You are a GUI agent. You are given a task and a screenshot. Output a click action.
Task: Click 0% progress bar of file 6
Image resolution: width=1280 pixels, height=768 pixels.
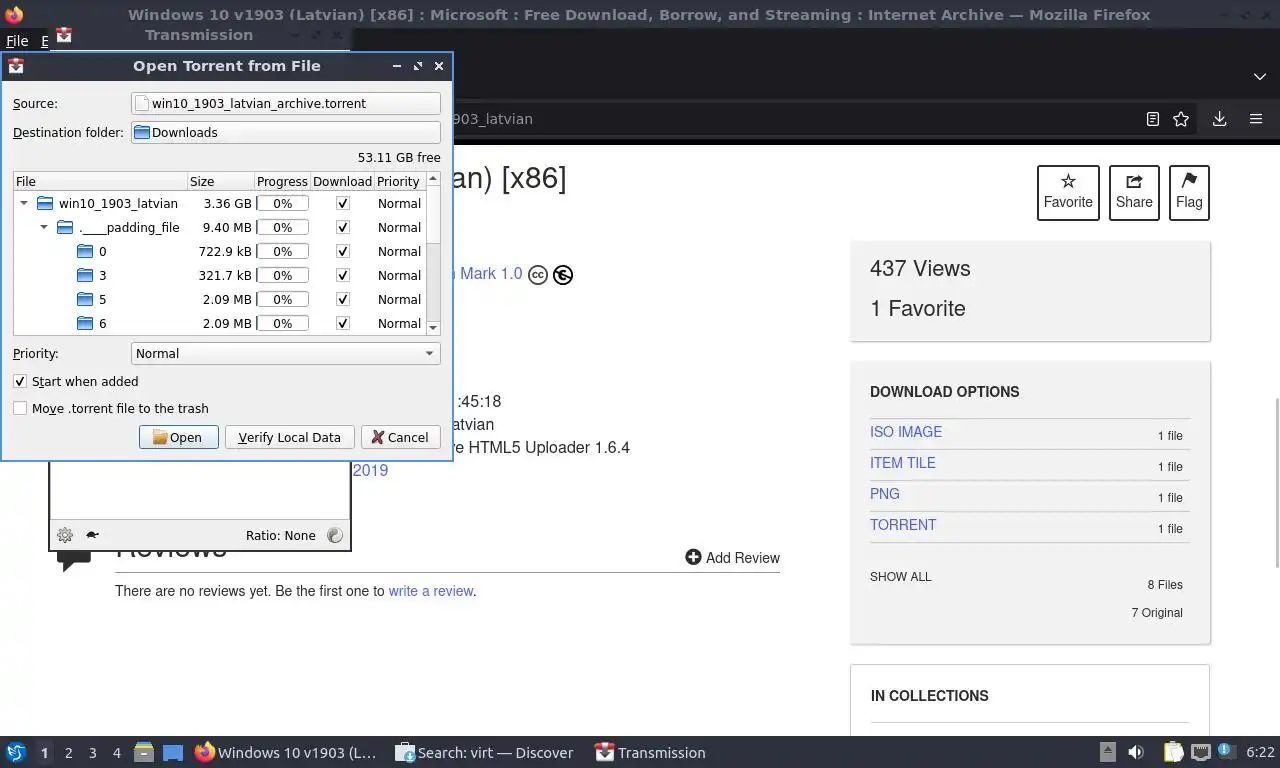pyautogui.click(x=282, y=323)
